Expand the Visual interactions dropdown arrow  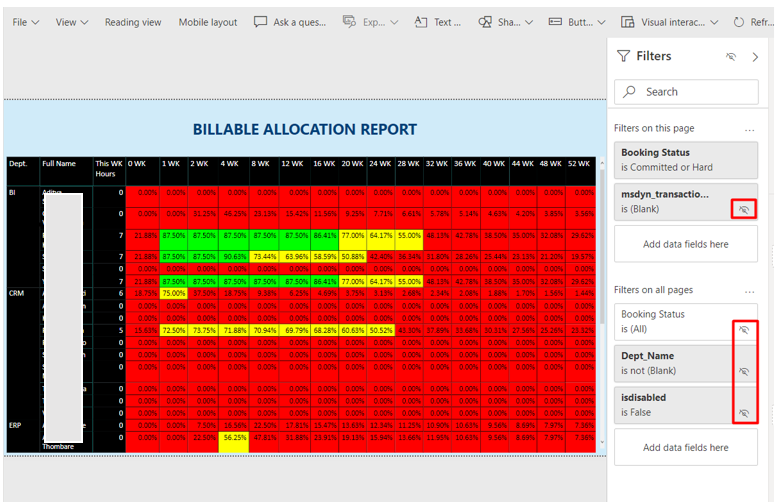pyautogui.click(x=714, y=22)
